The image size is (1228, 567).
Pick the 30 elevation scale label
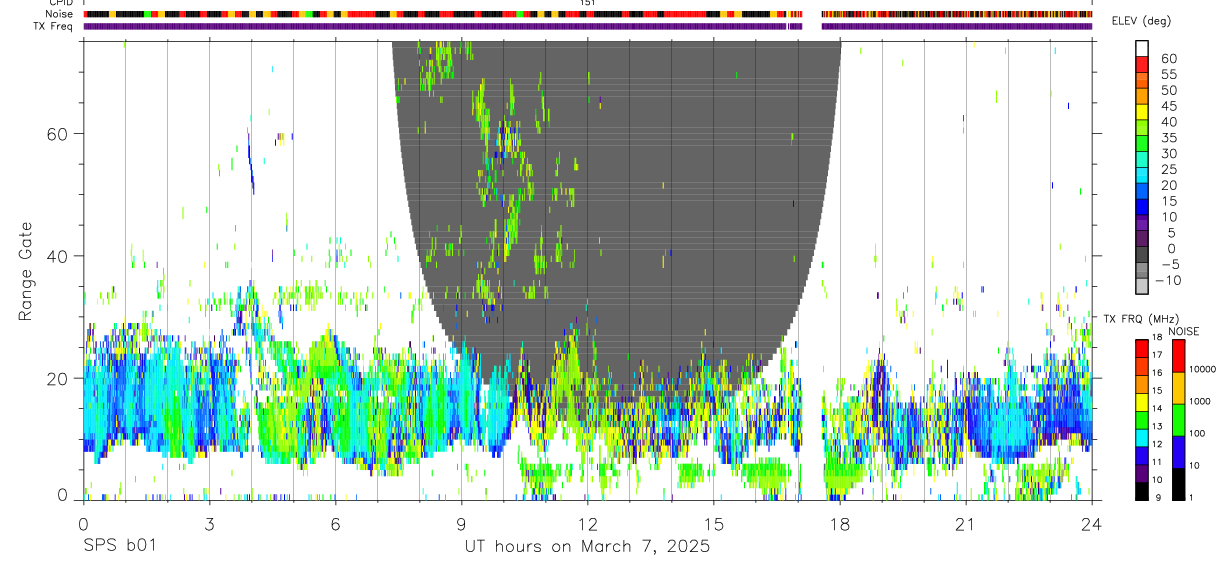(x=1168, y=153)
